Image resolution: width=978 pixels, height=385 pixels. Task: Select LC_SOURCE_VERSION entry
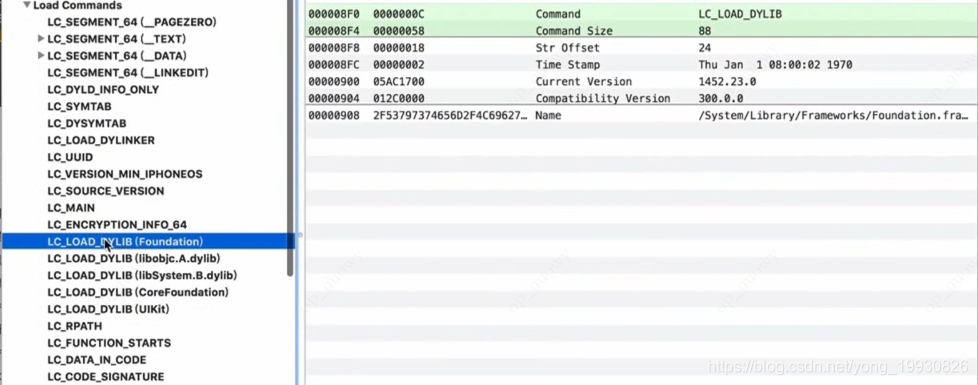coord(105,191)
